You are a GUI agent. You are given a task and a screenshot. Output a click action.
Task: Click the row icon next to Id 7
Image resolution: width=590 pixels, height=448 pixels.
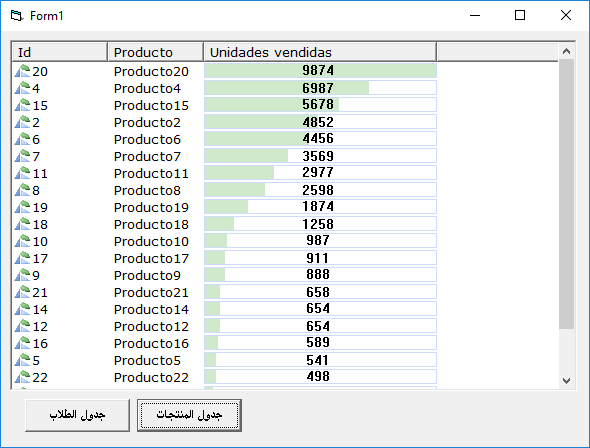(x=22, y=156)
